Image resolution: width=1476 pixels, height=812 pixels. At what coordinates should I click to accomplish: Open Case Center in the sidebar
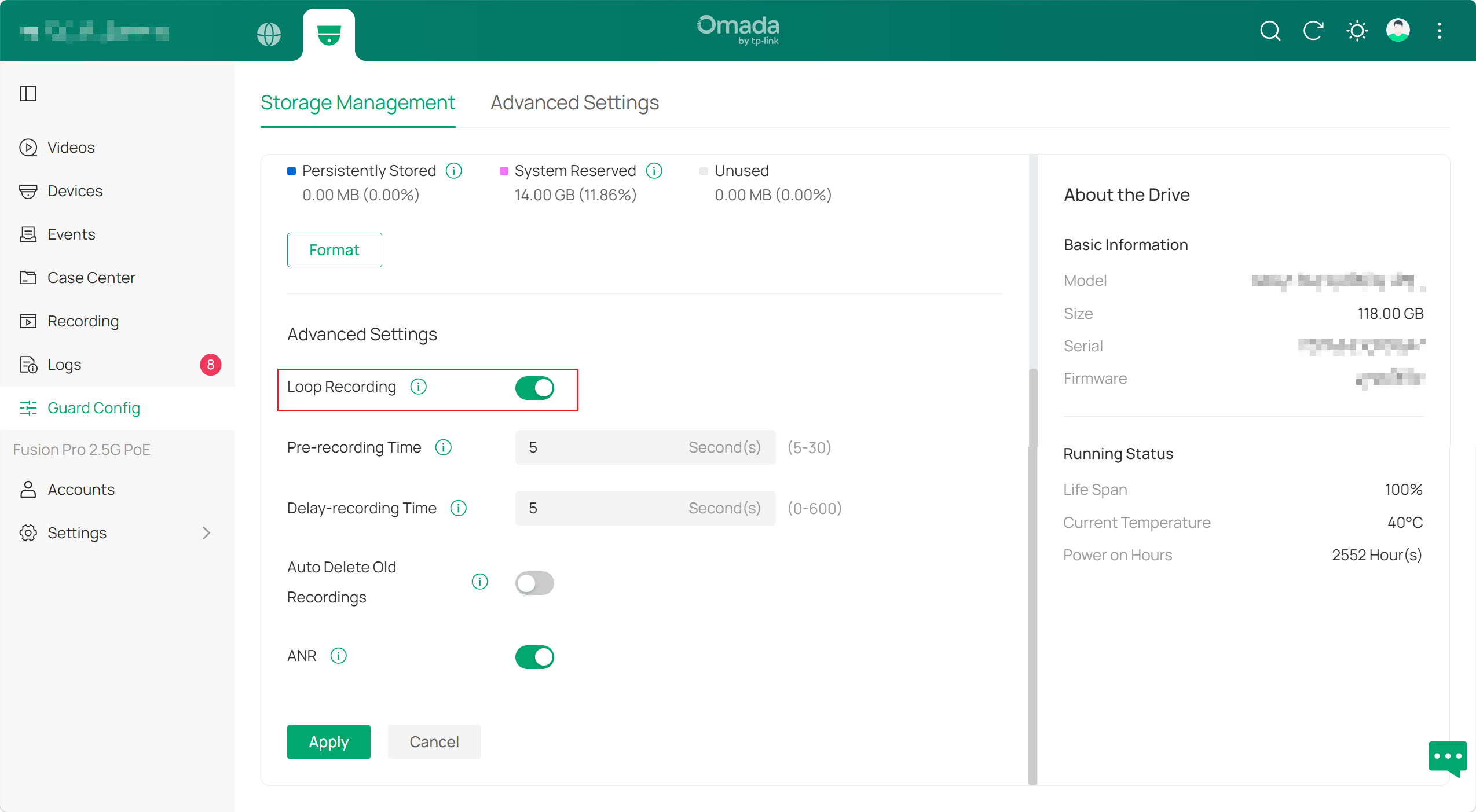117,278
